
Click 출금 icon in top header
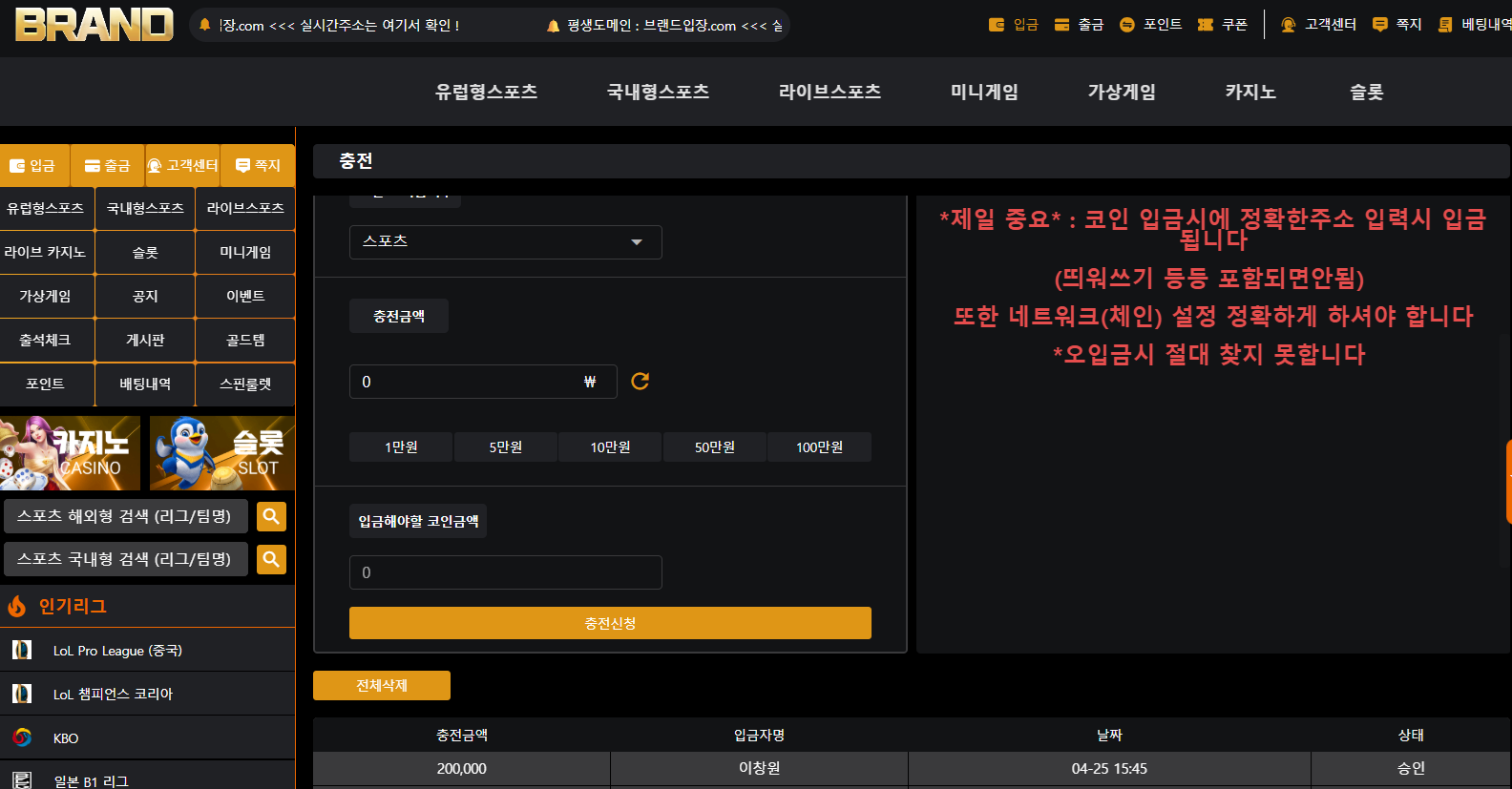tap(1061, 25)
